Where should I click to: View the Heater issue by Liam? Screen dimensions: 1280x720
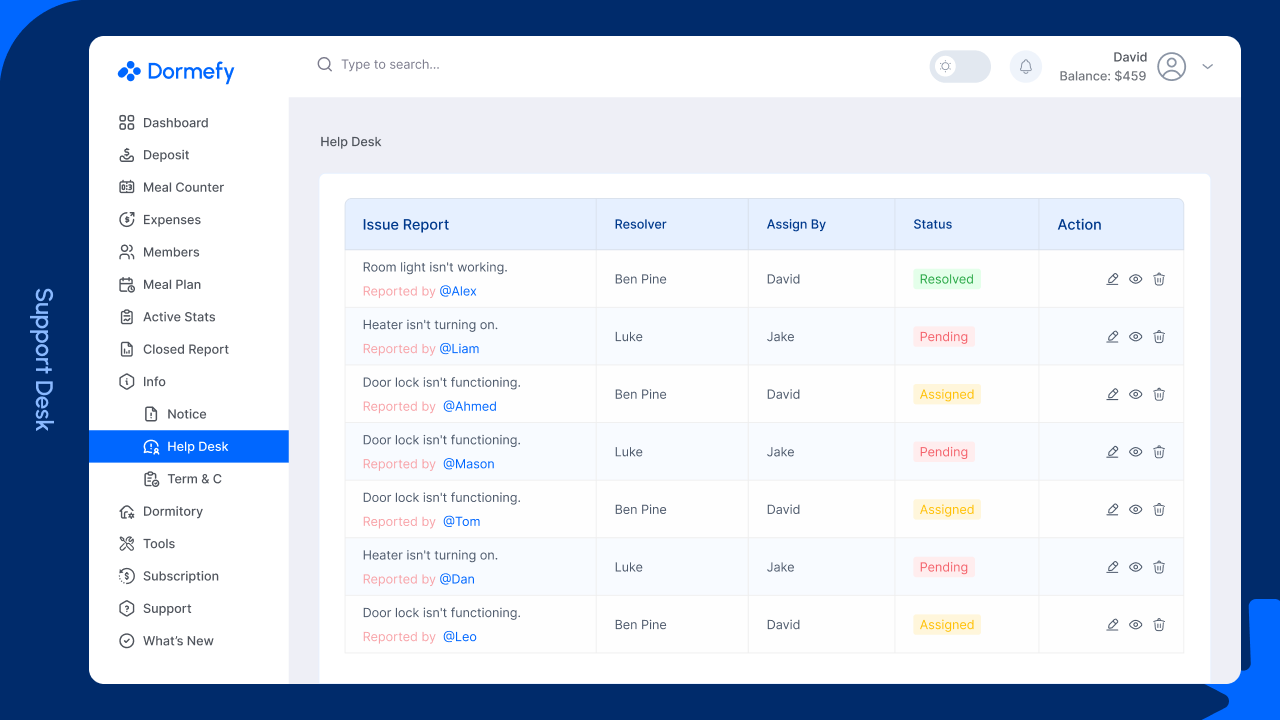pos(1135,337)
